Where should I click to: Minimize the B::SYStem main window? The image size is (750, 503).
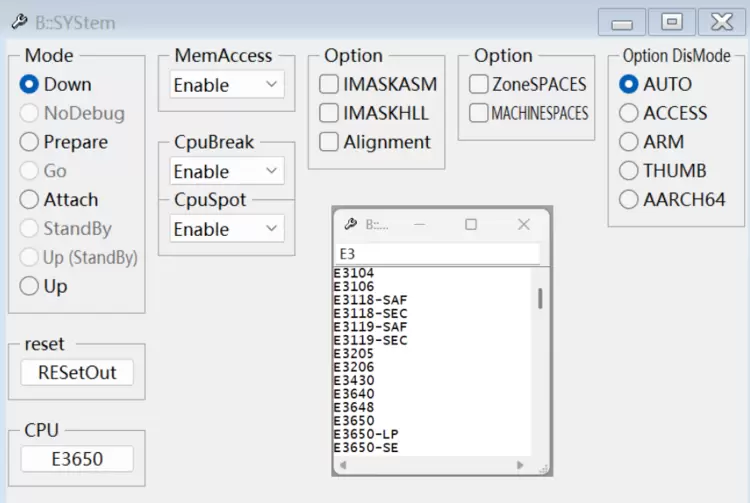click(x=621, y=22)
